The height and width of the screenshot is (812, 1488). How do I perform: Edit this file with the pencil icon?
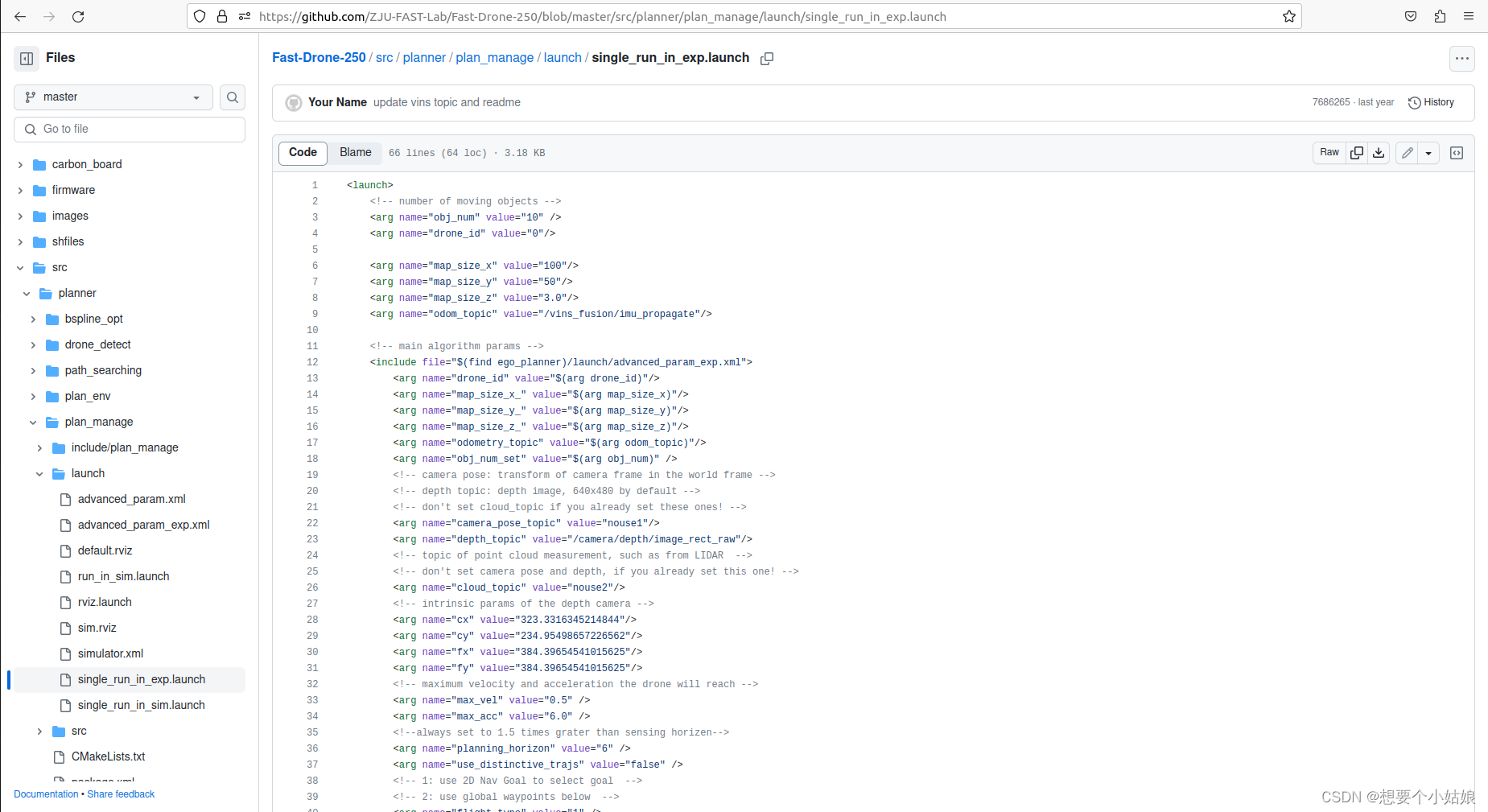[1407, 153]
